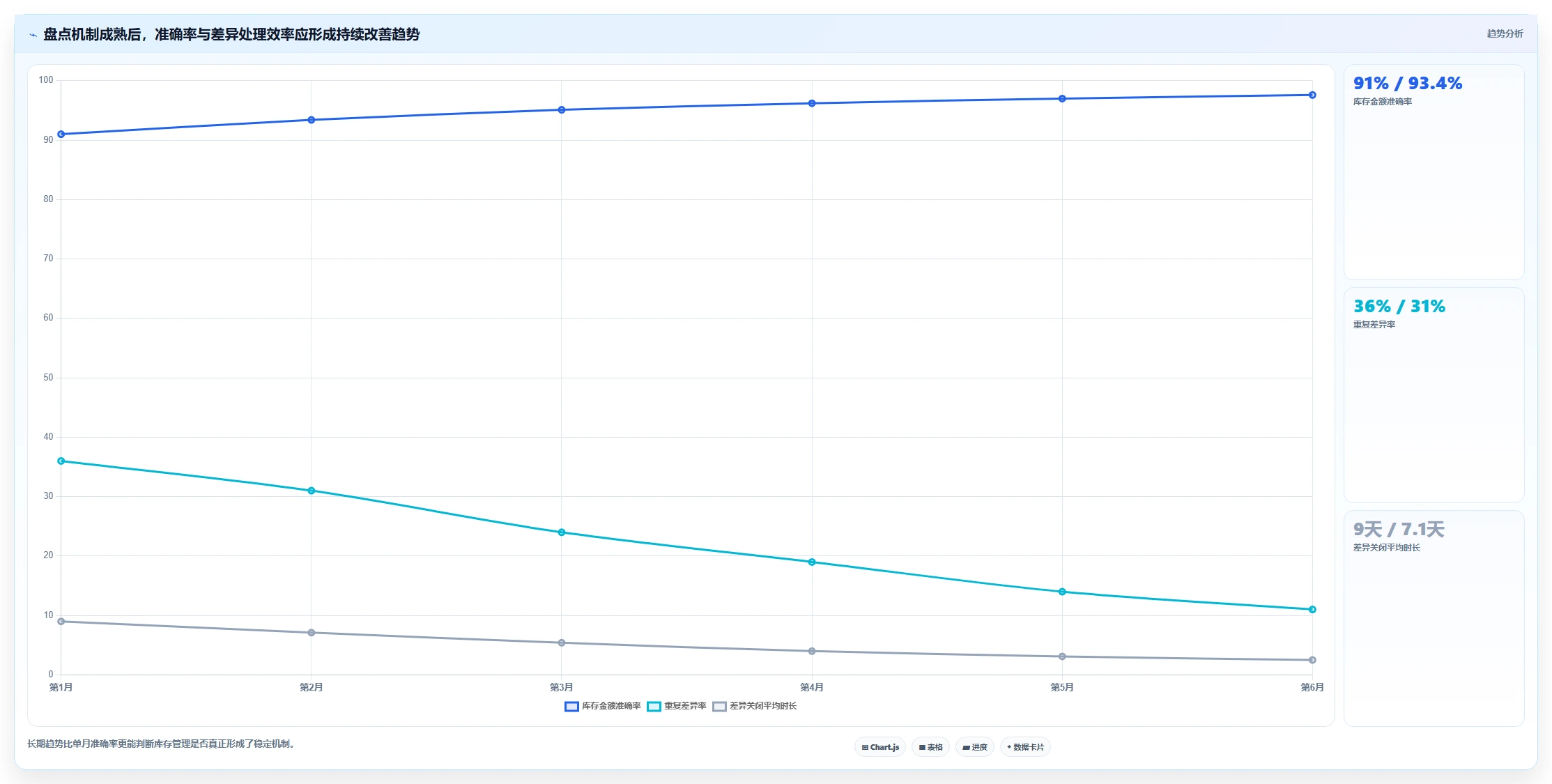This screenshot has width=1552, height=784.
Task: Click the 91% / 93.4% card value
Action: (1408, 84)
